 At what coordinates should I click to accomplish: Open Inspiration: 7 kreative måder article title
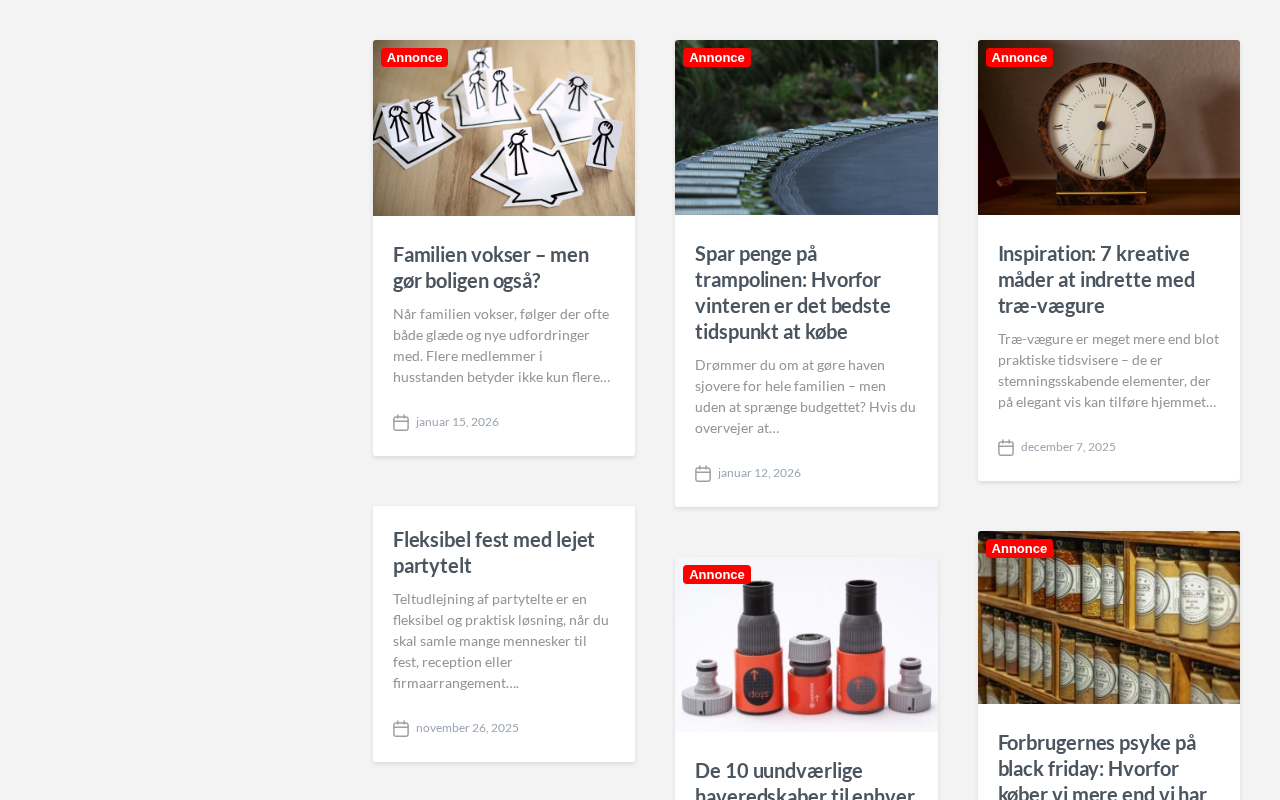click(x=1096, y=279)
